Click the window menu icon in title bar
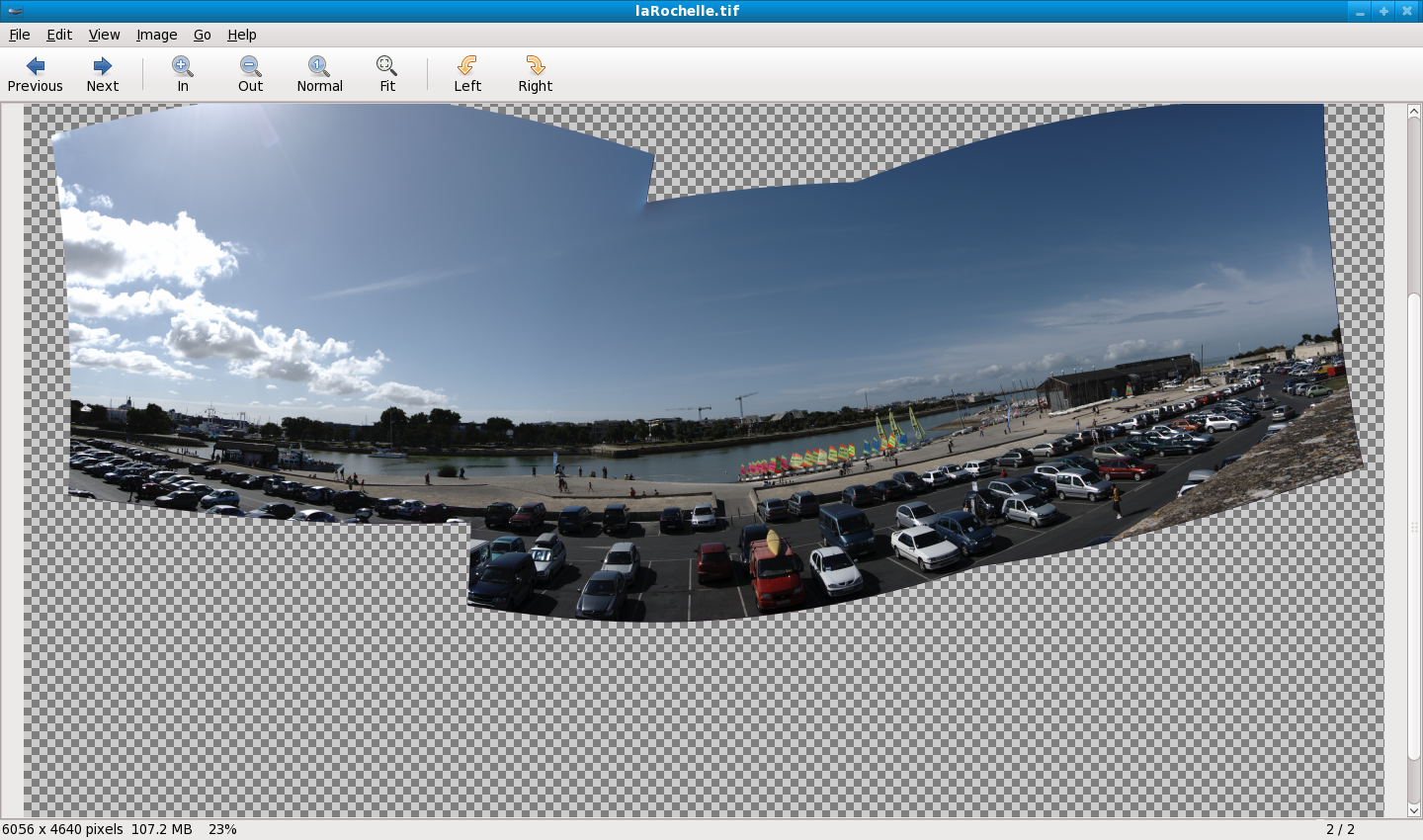 click(x=14, y=11)
